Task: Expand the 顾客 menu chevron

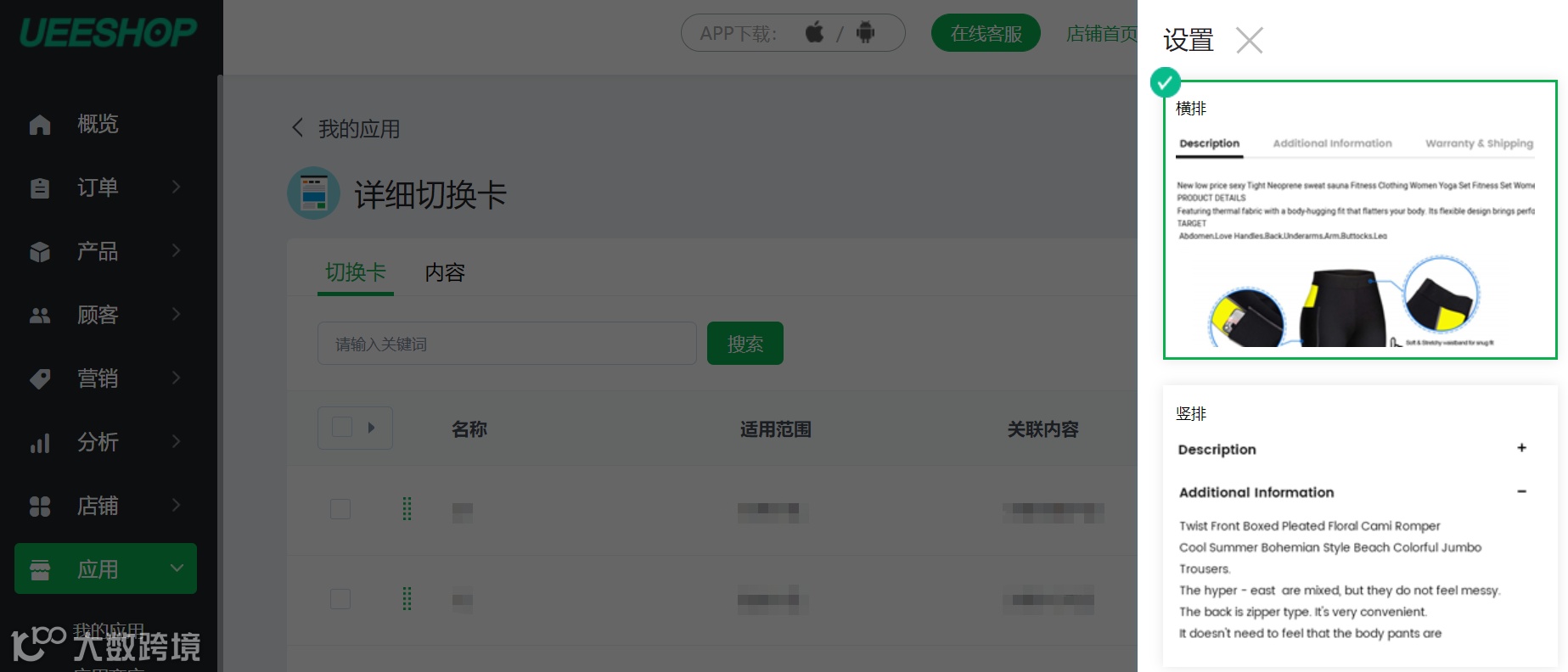Action: 176,314
